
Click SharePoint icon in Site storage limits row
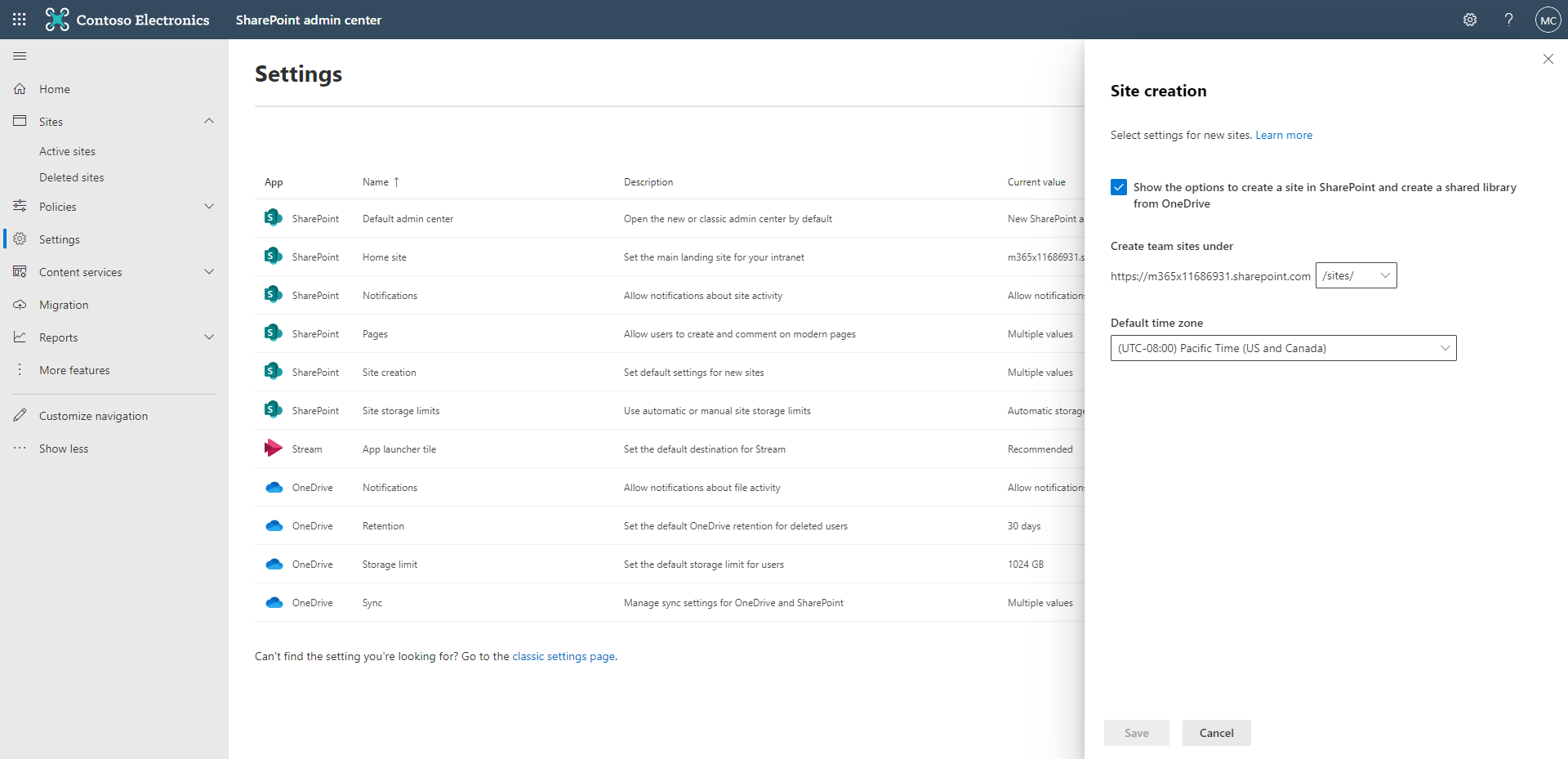coord(274,410)
